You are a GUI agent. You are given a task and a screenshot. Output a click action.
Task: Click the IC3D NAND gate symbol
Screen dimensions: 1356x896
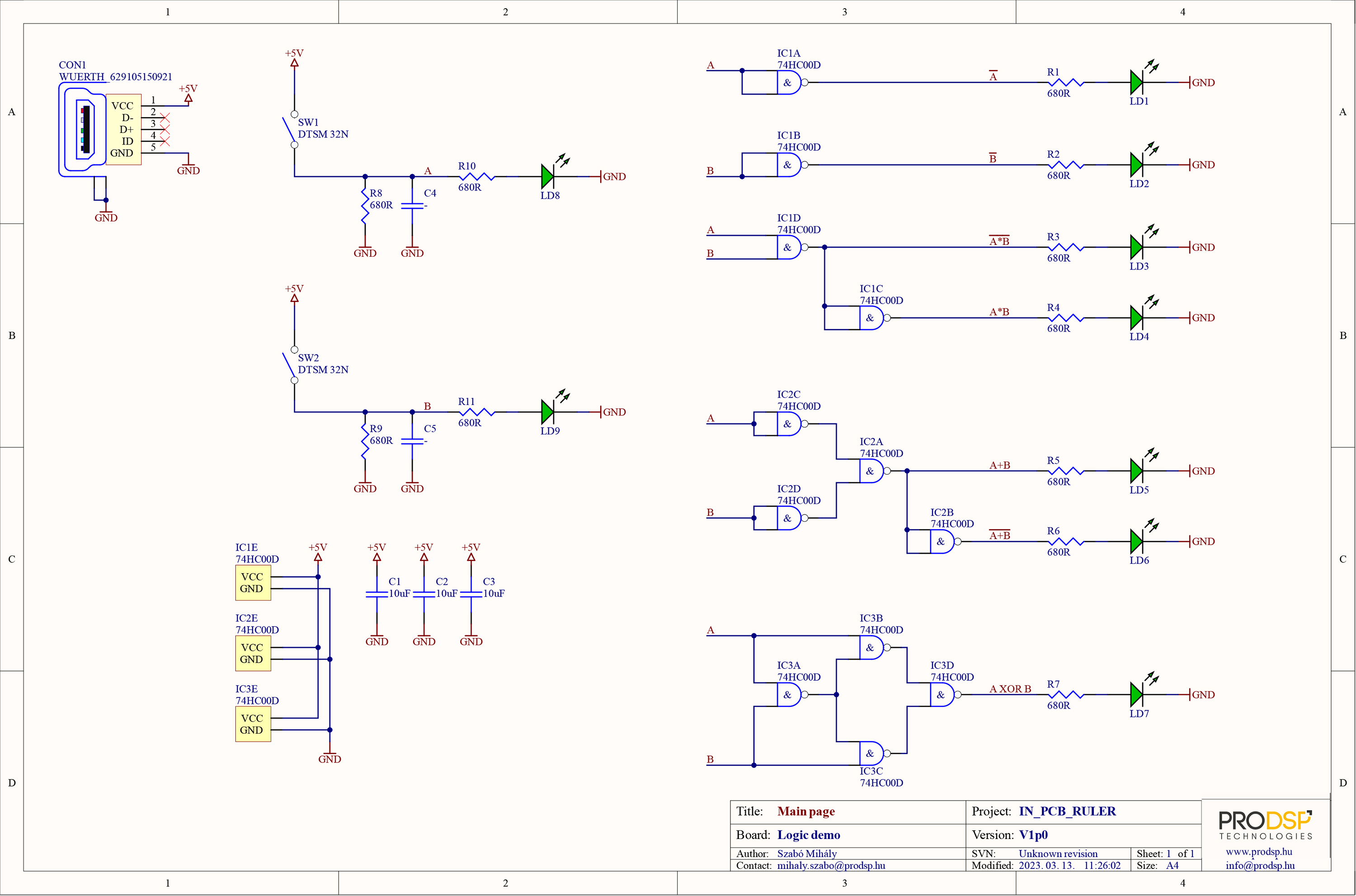tap(945, 695)
